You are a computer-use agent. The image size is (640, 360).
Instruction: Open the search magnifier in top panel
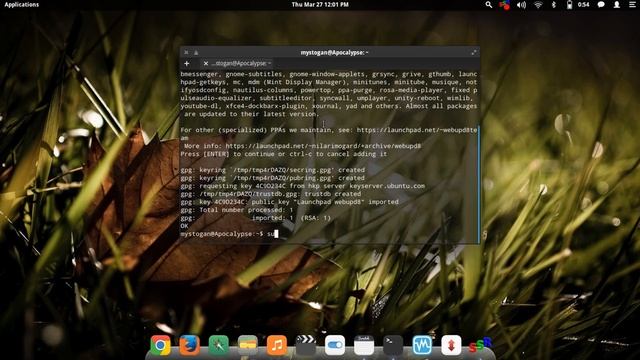tap(489, 4)
